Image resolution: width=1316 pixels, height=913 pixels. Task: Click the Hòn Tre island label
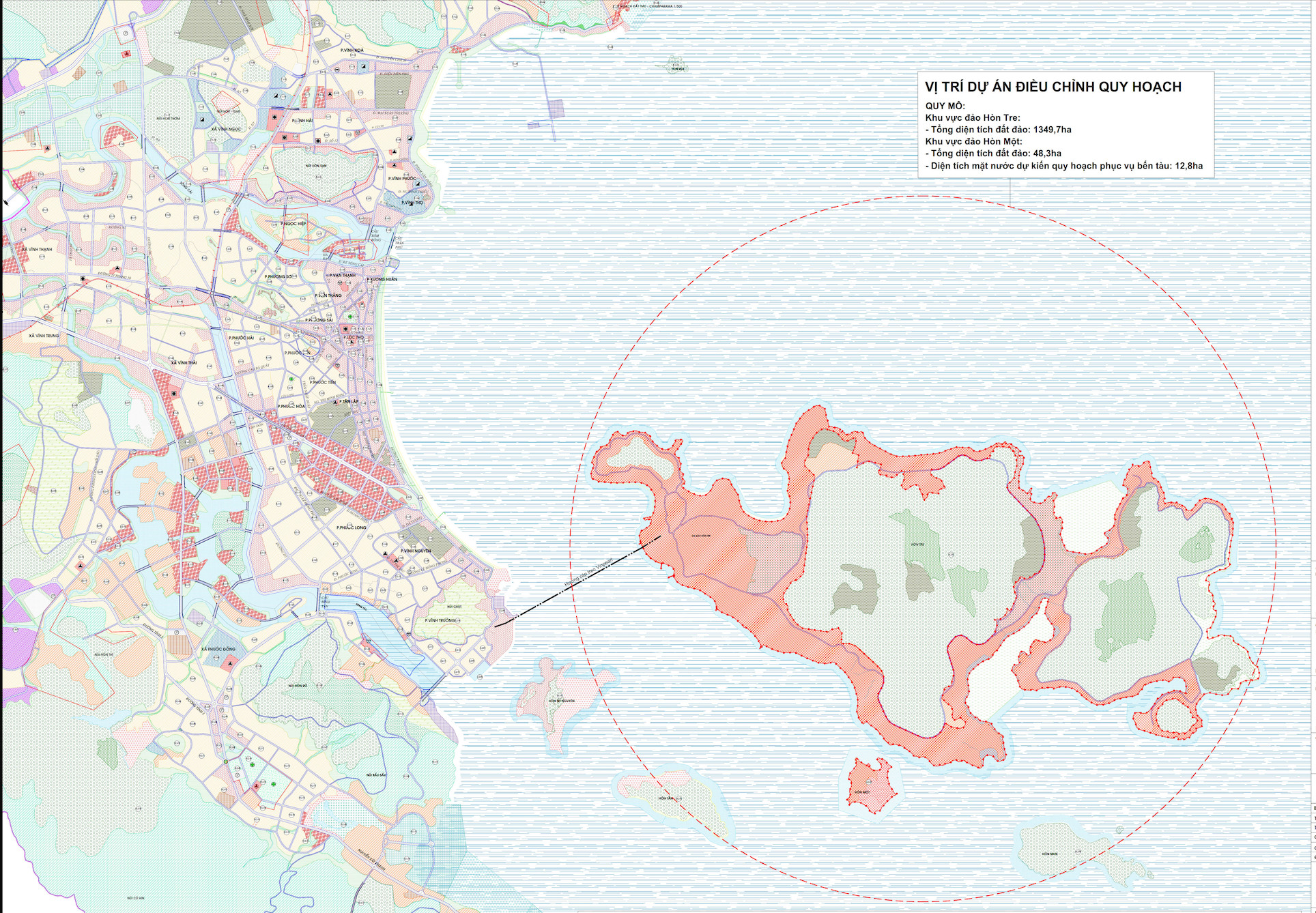916,545
